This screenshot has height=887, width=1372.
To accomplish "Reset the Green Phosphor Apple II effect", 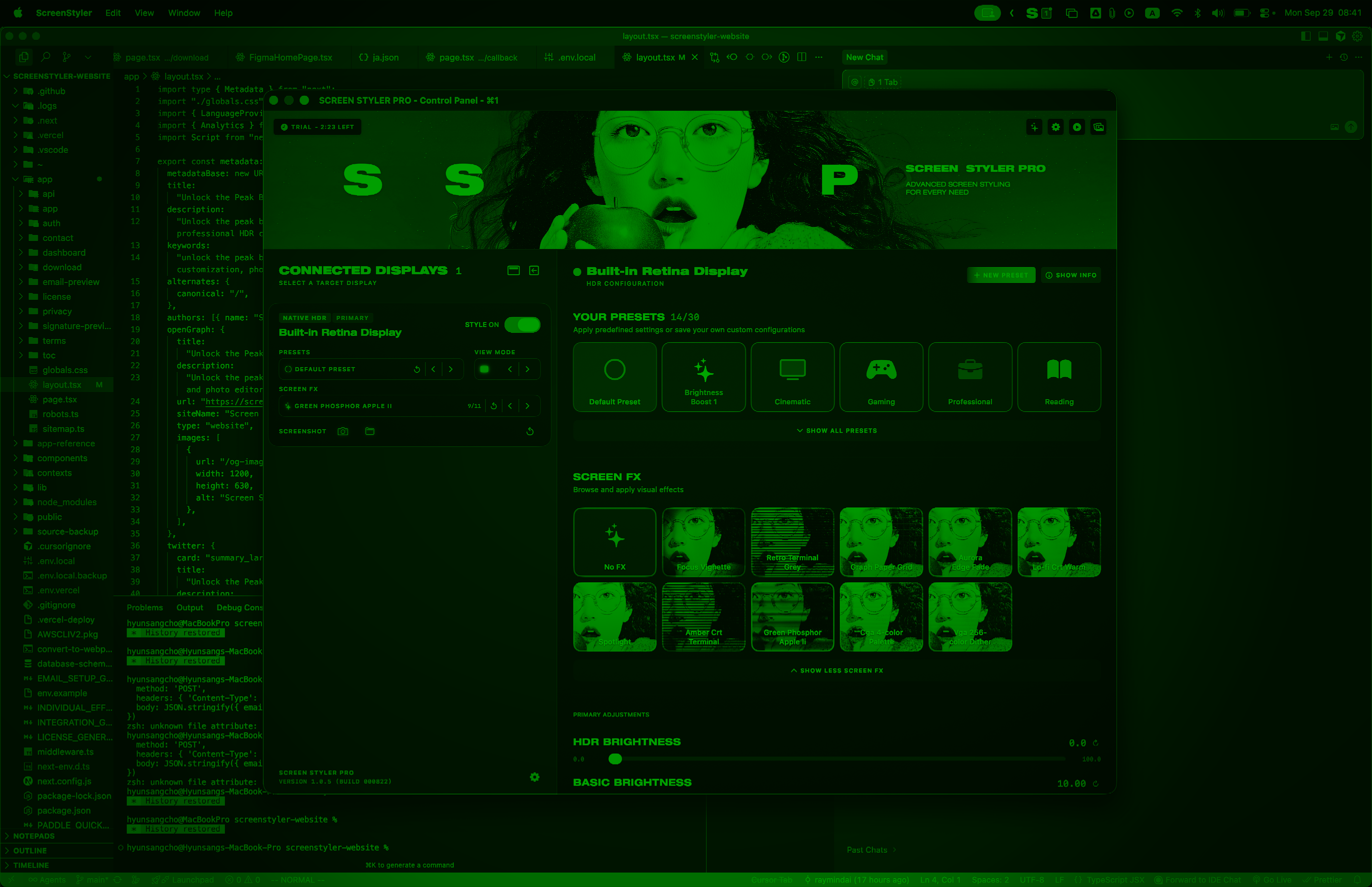I will [493, 405].
